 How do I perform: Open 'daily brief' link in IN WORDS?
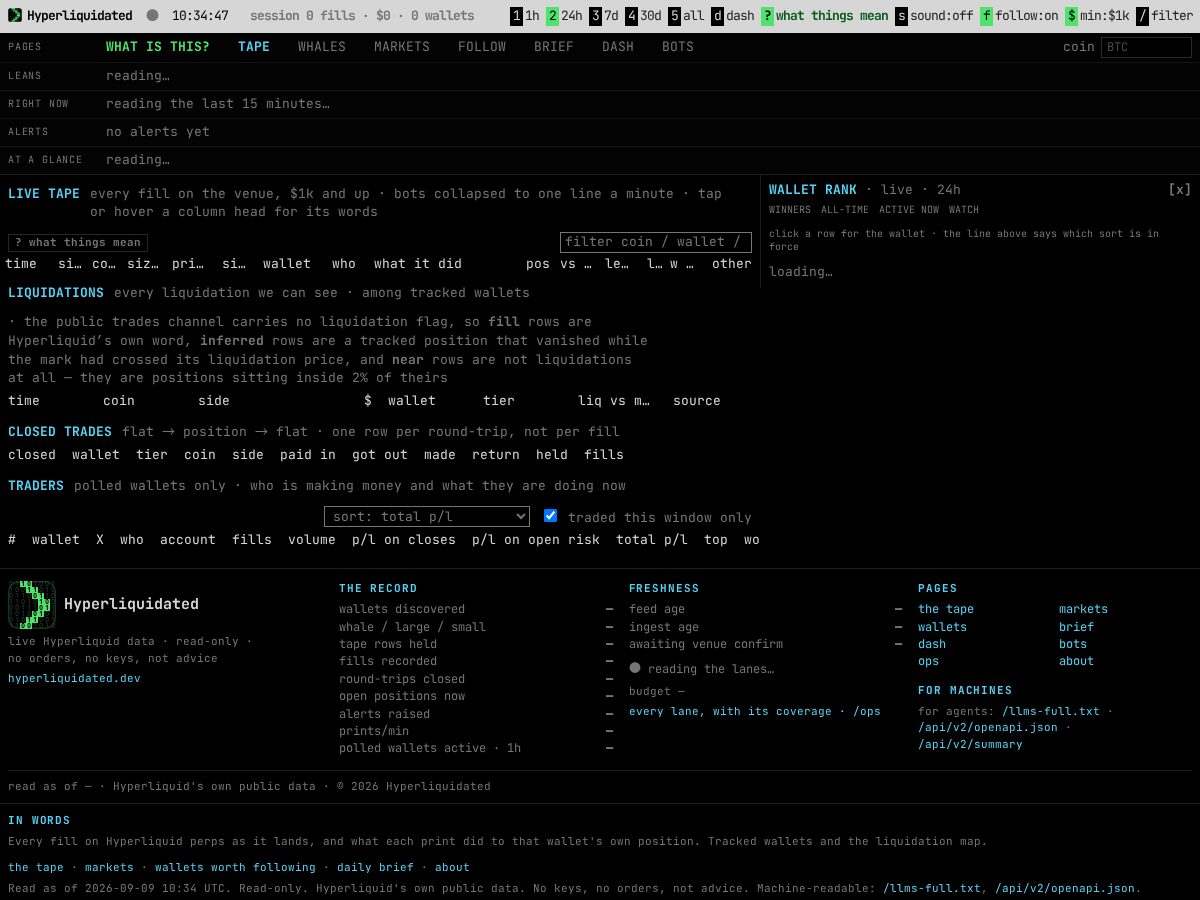(375, 867)
